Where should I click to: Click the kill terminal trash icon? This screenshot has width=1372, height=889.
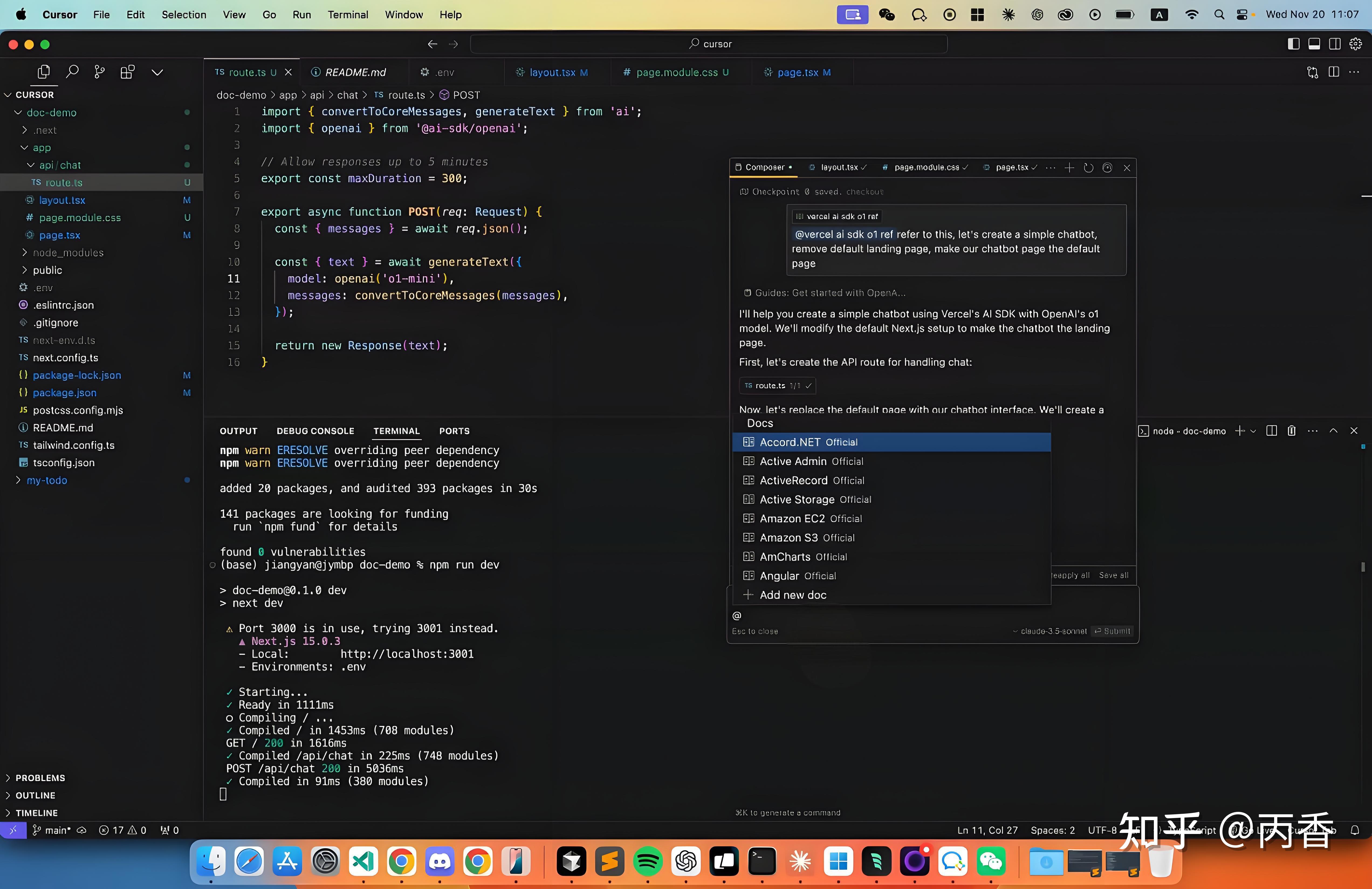coord(1291,431)
